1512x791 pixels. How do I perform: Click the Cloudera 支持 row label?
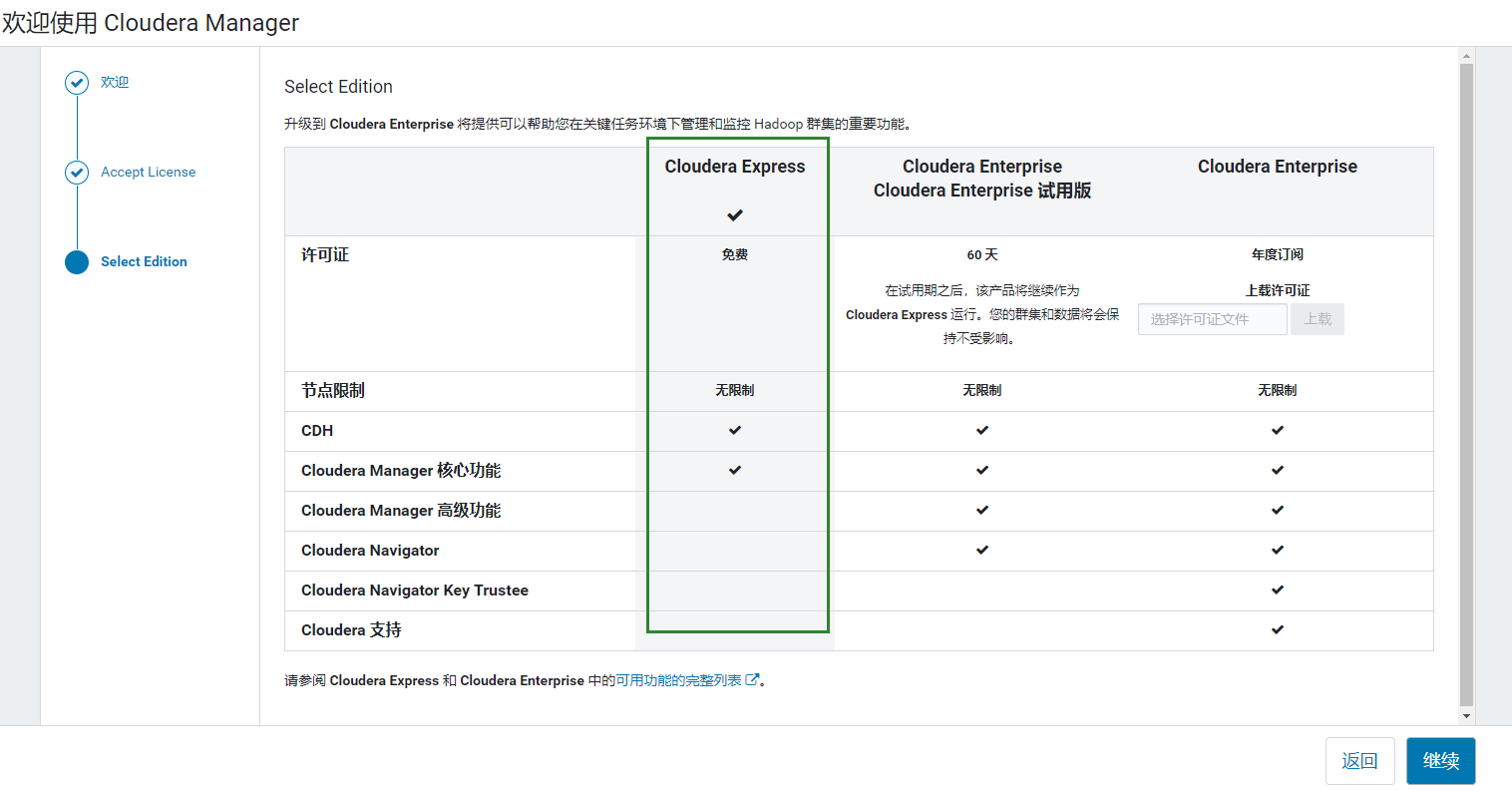(x=351, y=629)
